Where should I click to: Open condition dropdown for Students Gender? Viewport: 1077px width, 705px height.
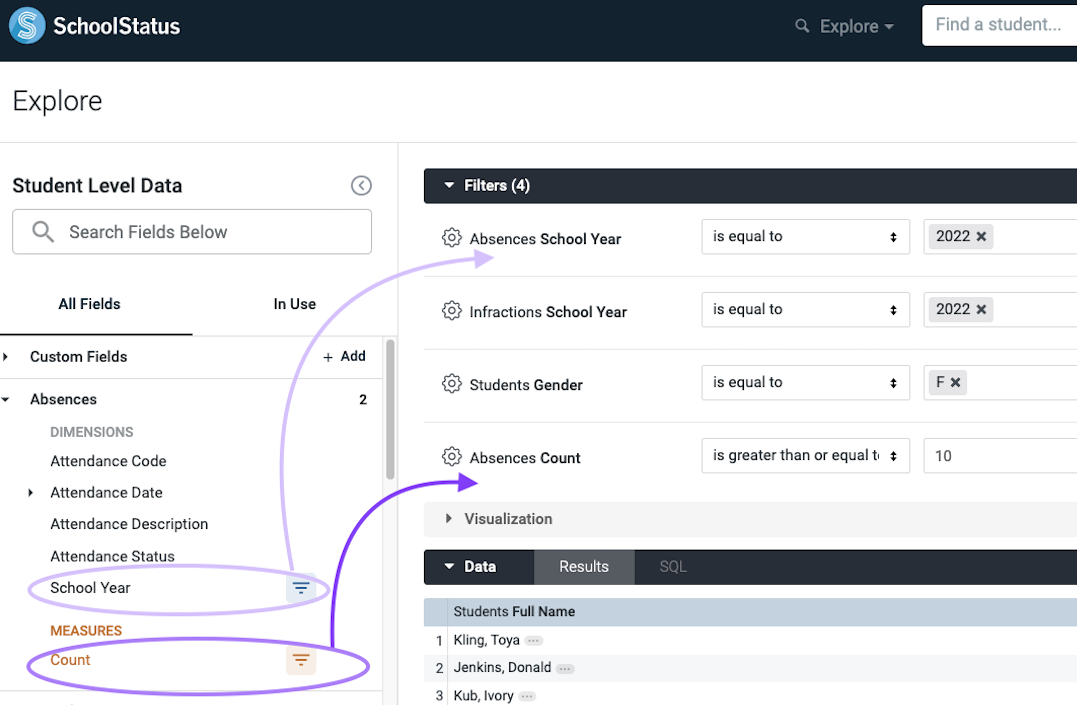[806, 383]
